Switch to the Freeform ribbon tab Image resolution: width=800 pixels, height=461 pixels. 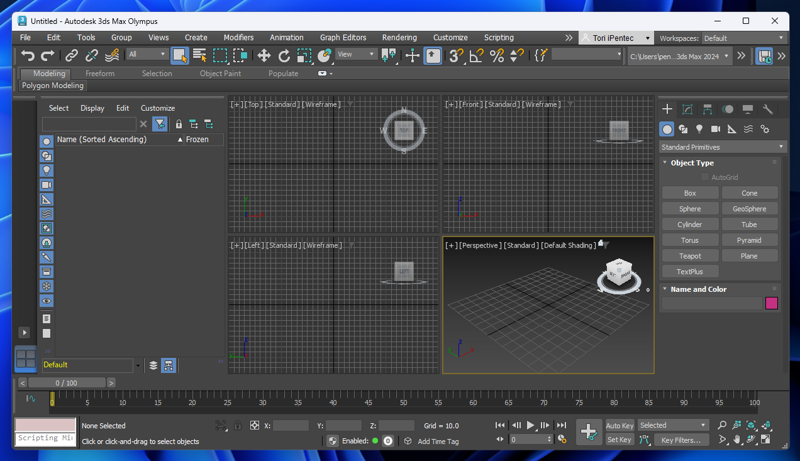point(100,73)
